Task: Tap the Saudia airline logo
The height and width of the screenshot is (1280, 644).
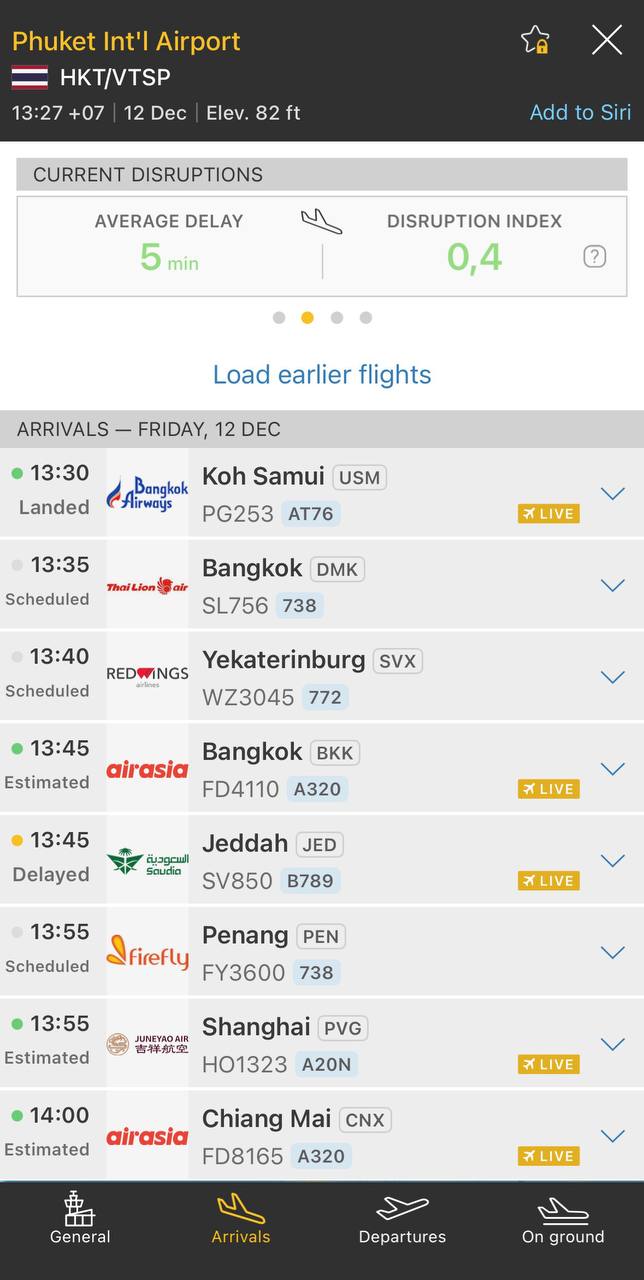Action: click(148, 861)
